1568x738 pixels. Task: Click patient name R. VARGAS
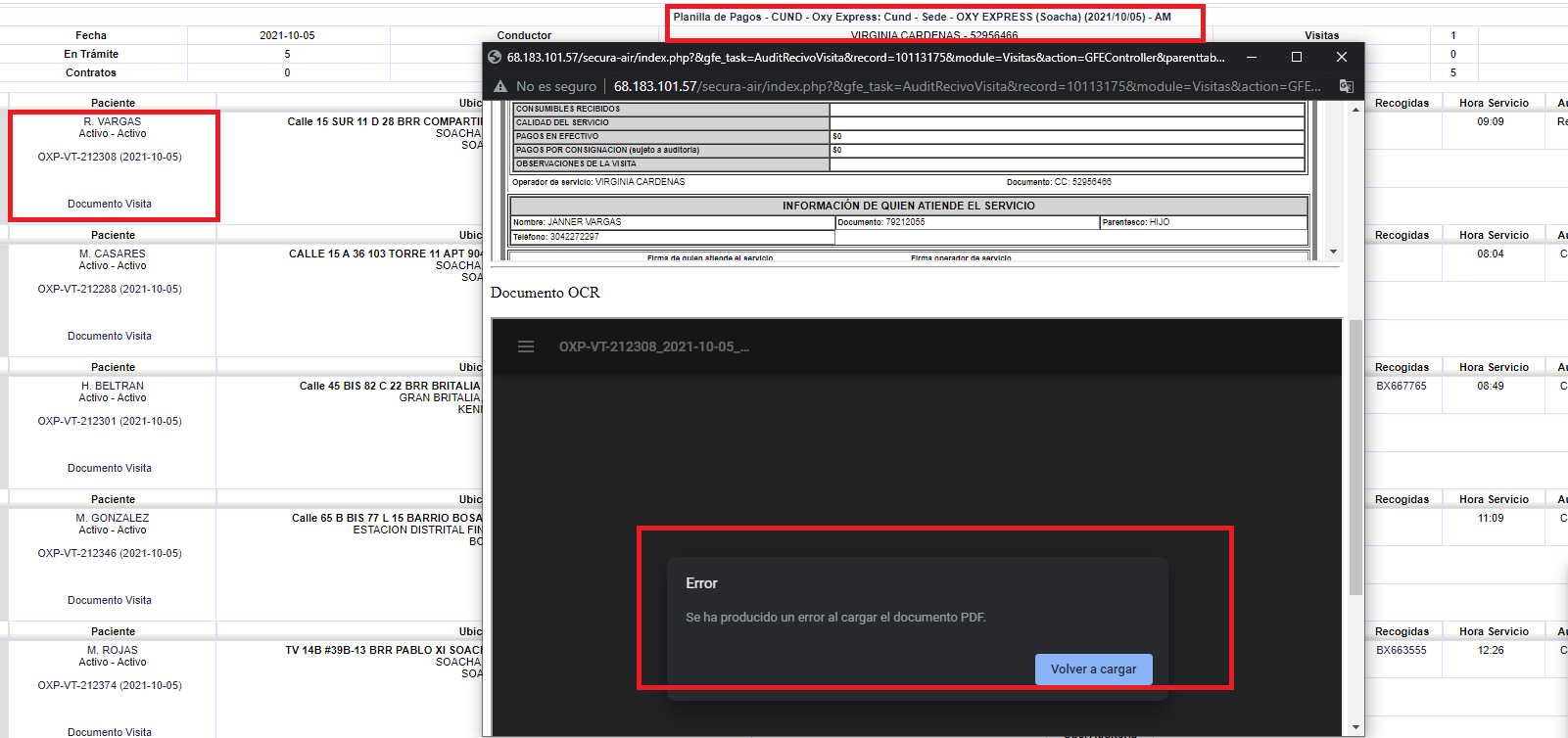click(x=113, y=121)
